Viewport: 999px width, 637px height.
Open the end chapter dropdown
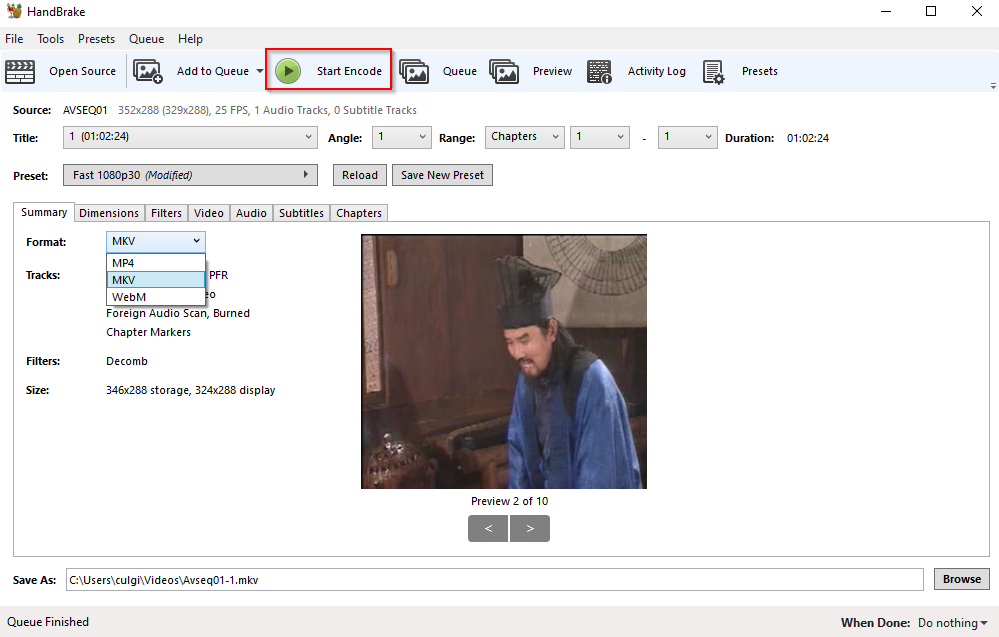tap(687, 137)
